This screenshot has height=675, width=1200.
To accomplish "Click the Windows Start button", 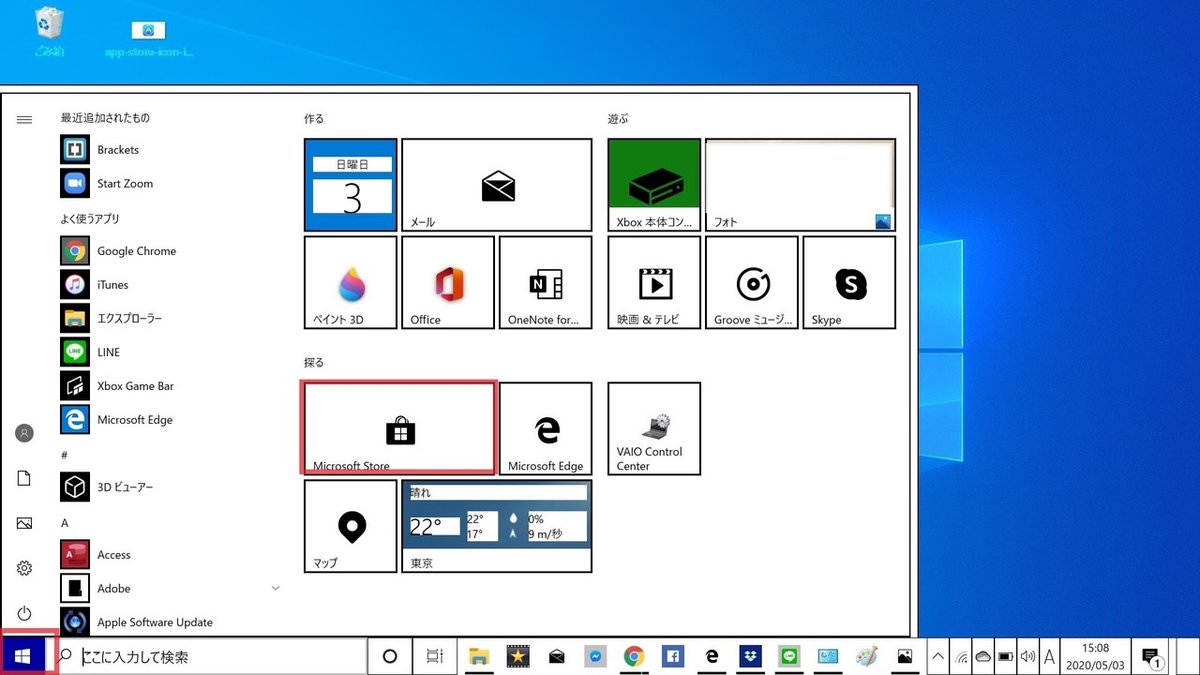I will pyautogui.click(x=23, y=657).
